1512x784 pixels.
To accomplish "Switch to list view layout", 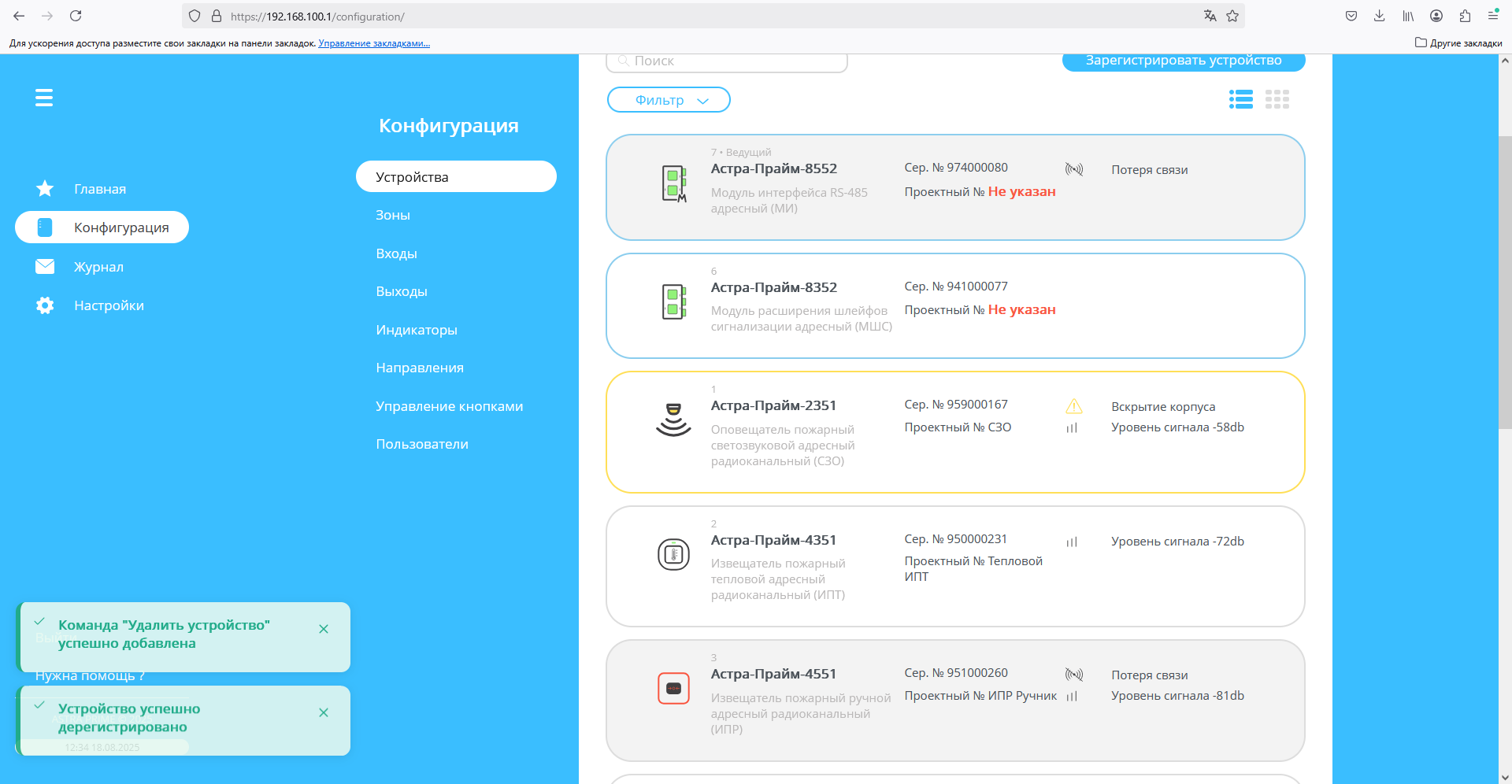I will (1241, 99).
